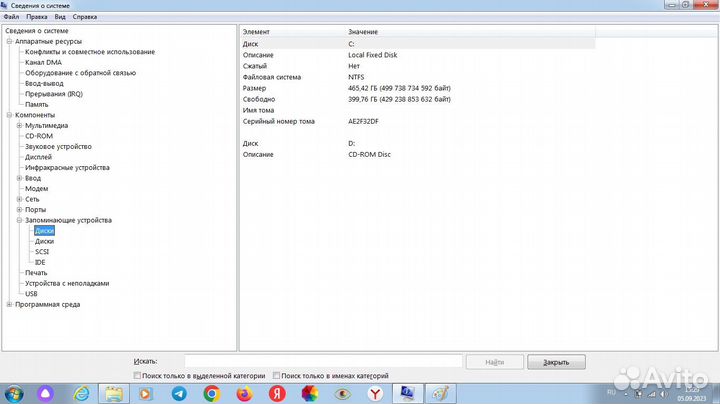720x404 pixels.
Task: Click the 'Закрыть' button
Action: click(556, 362)
